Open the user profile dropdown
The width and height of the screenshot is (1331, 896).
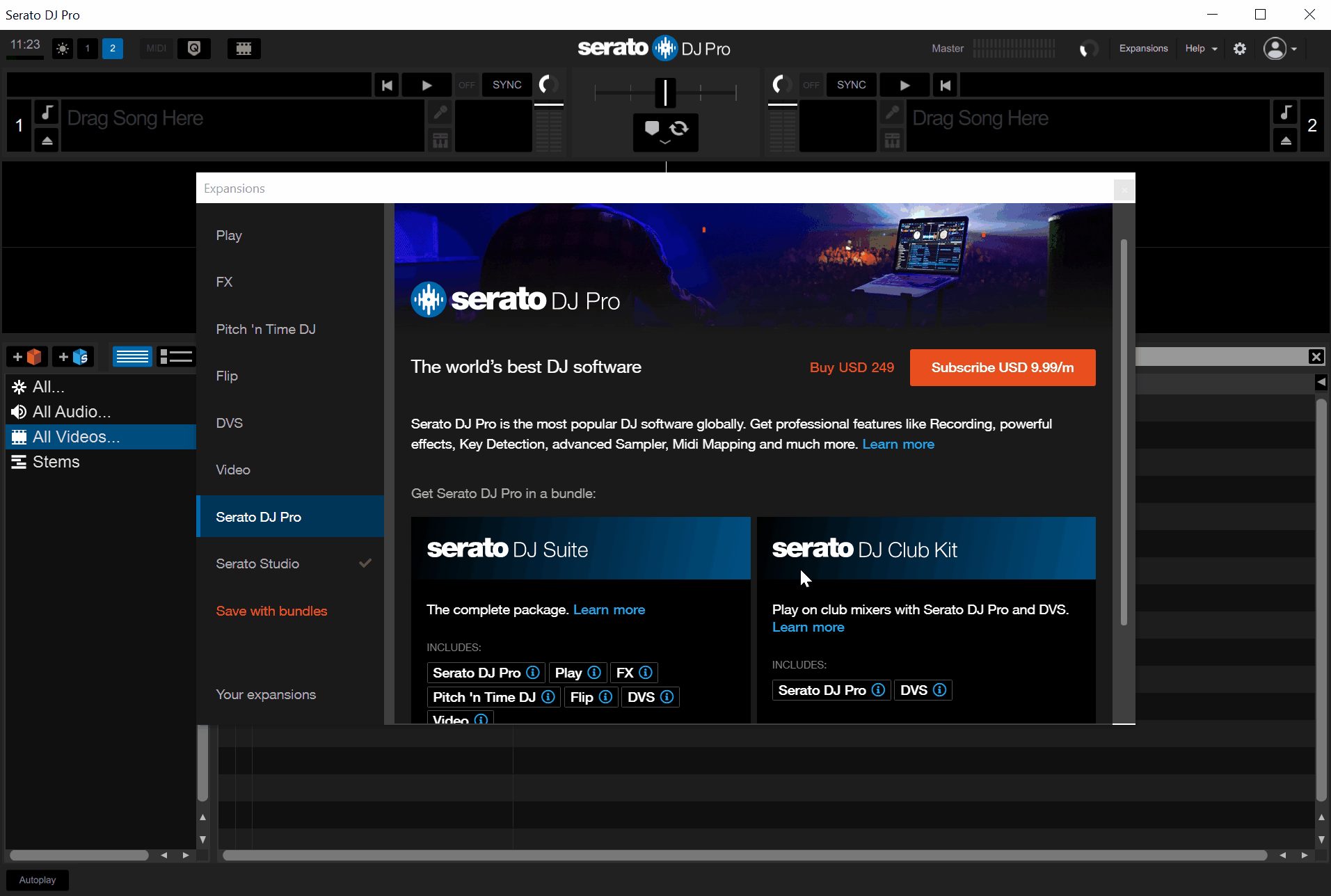click(1280, 49)
